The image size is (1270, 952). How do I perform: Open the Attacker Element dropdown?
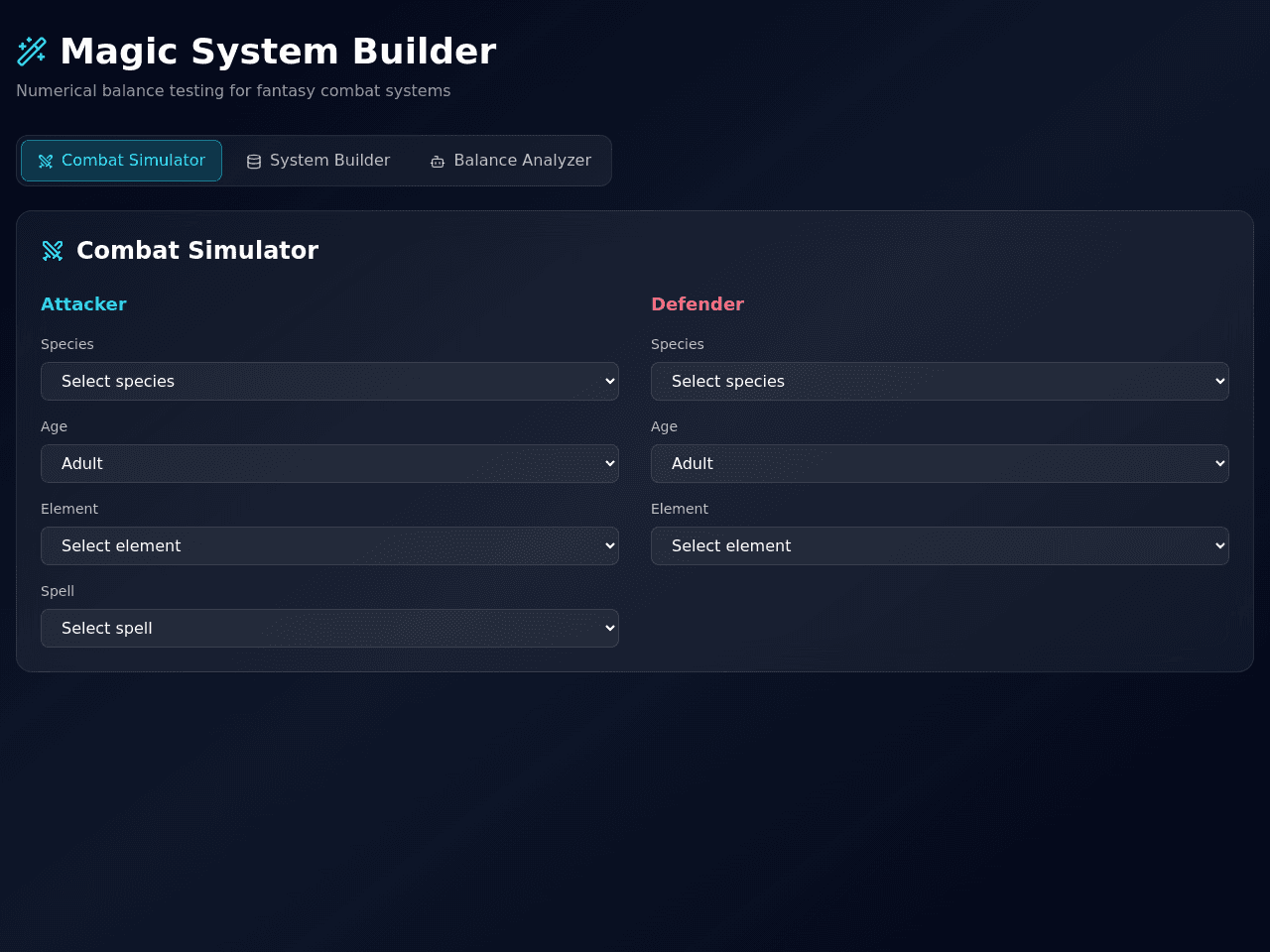tap(329, 546)
